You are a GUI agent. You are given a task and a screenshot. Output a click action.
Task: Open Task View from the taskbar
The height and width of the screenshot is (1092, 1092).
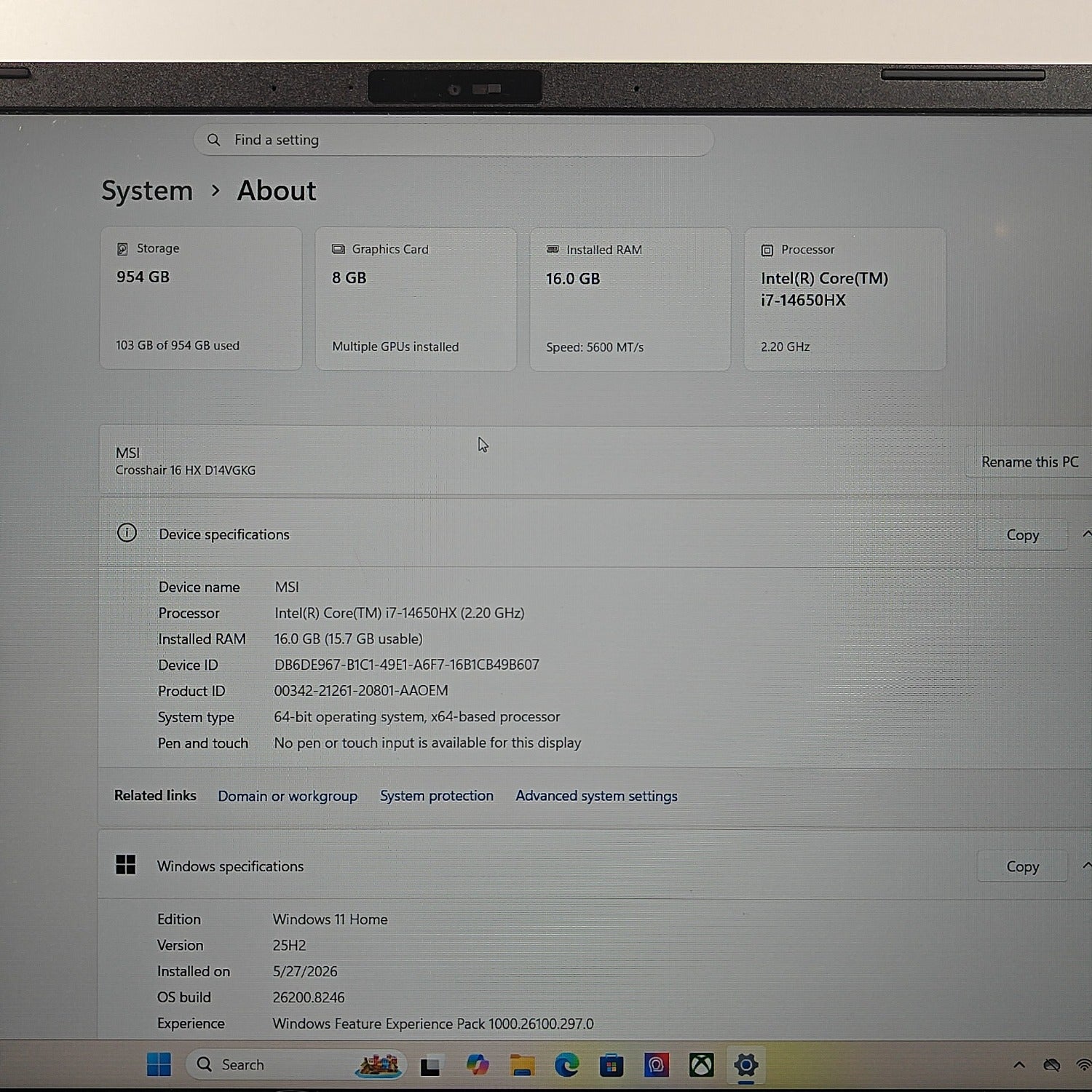point(430,1066)
